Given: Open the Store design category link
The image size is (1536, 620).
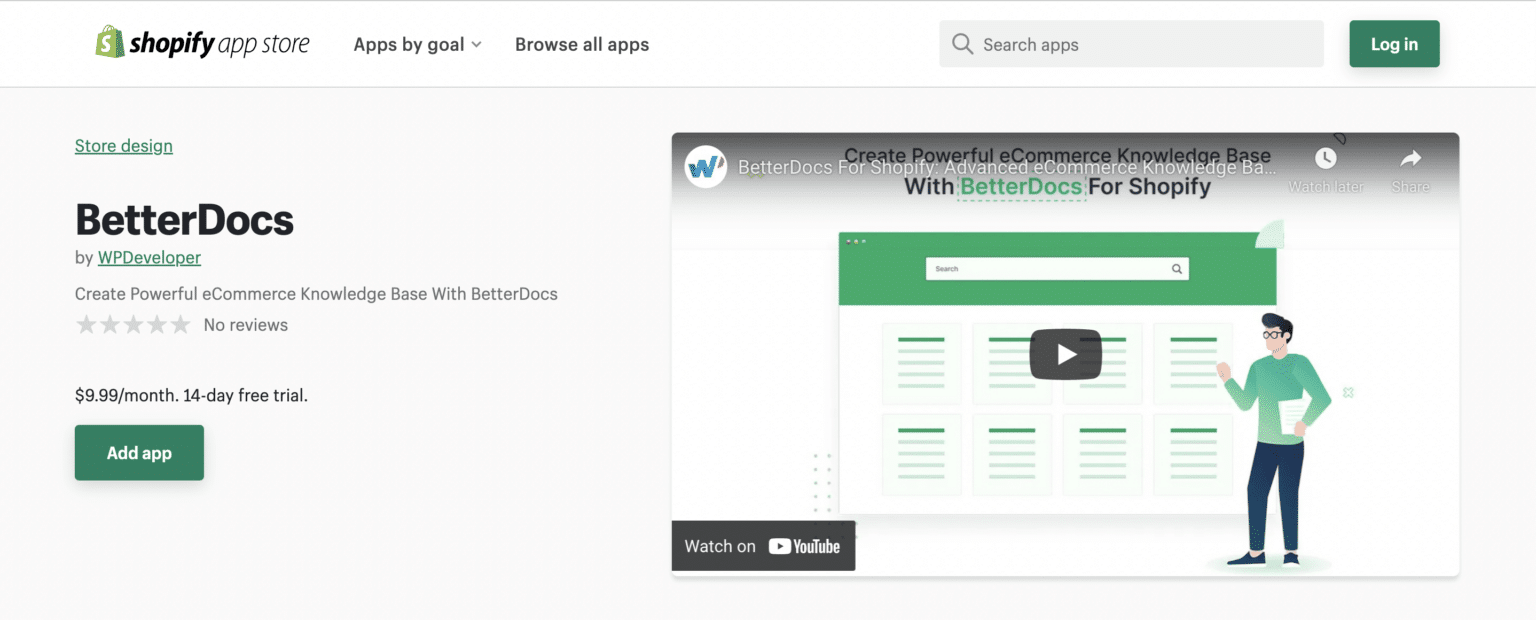Looking at the screenshot, I should coord(124,146).
